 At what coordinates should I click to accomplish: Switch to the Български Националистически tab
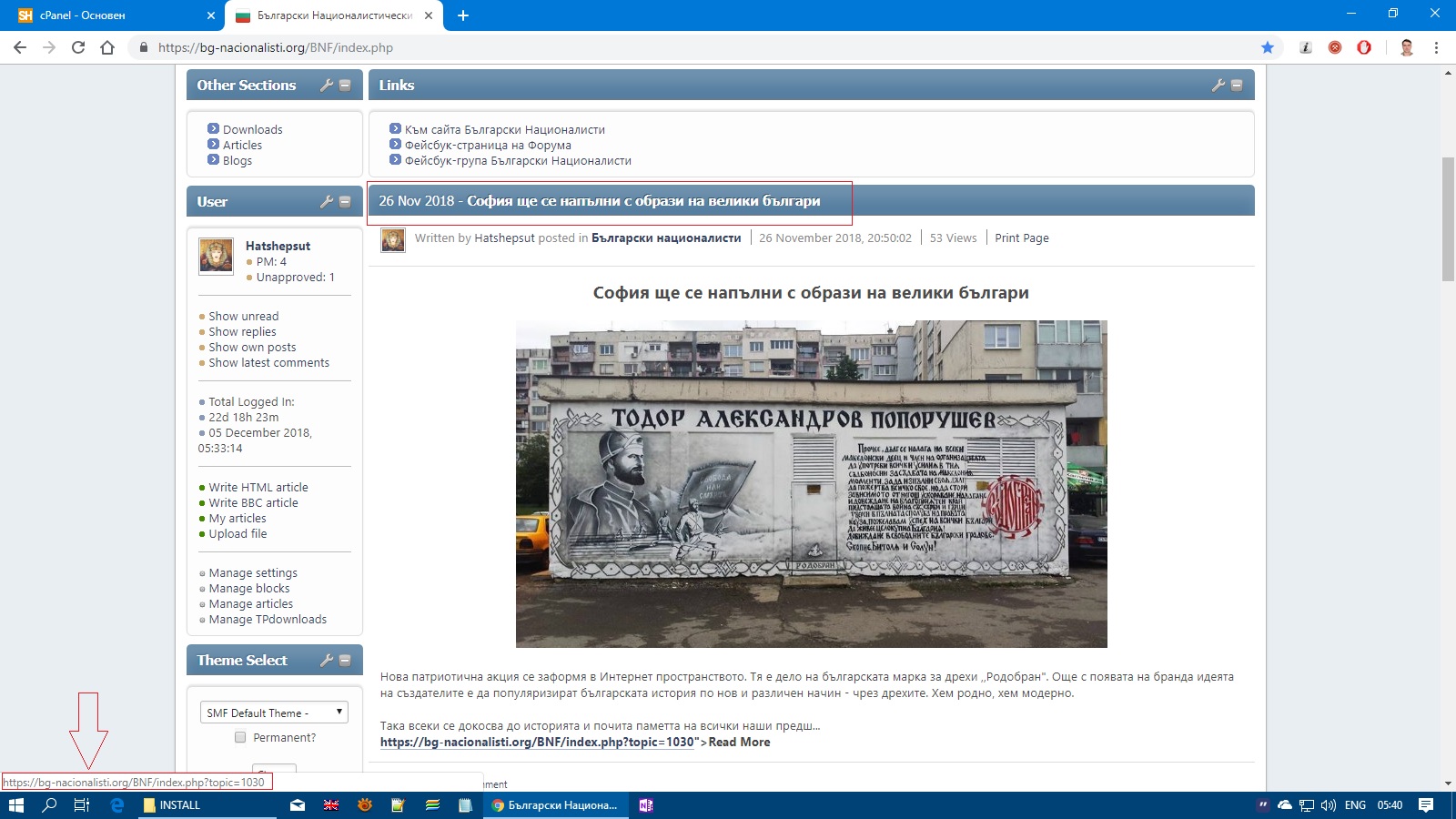(334, 15)
